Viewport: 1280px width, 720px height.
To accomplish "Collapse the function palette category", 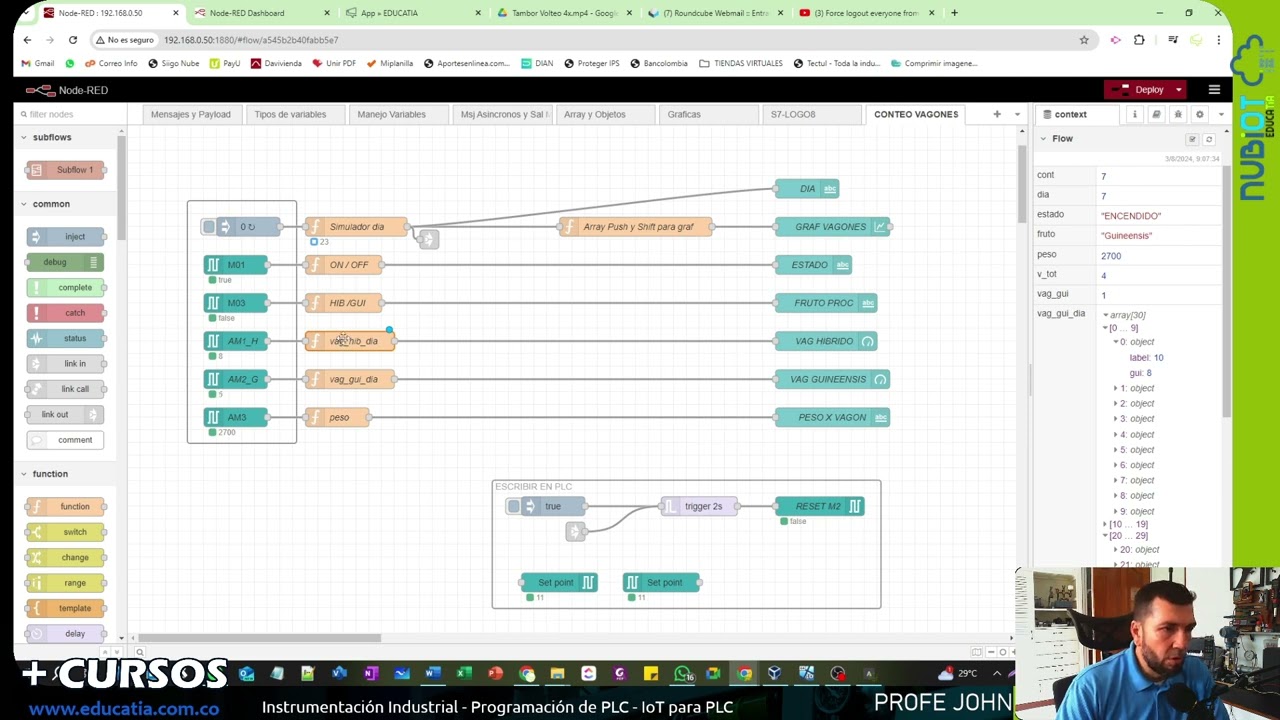I will (x=24, y=474).
